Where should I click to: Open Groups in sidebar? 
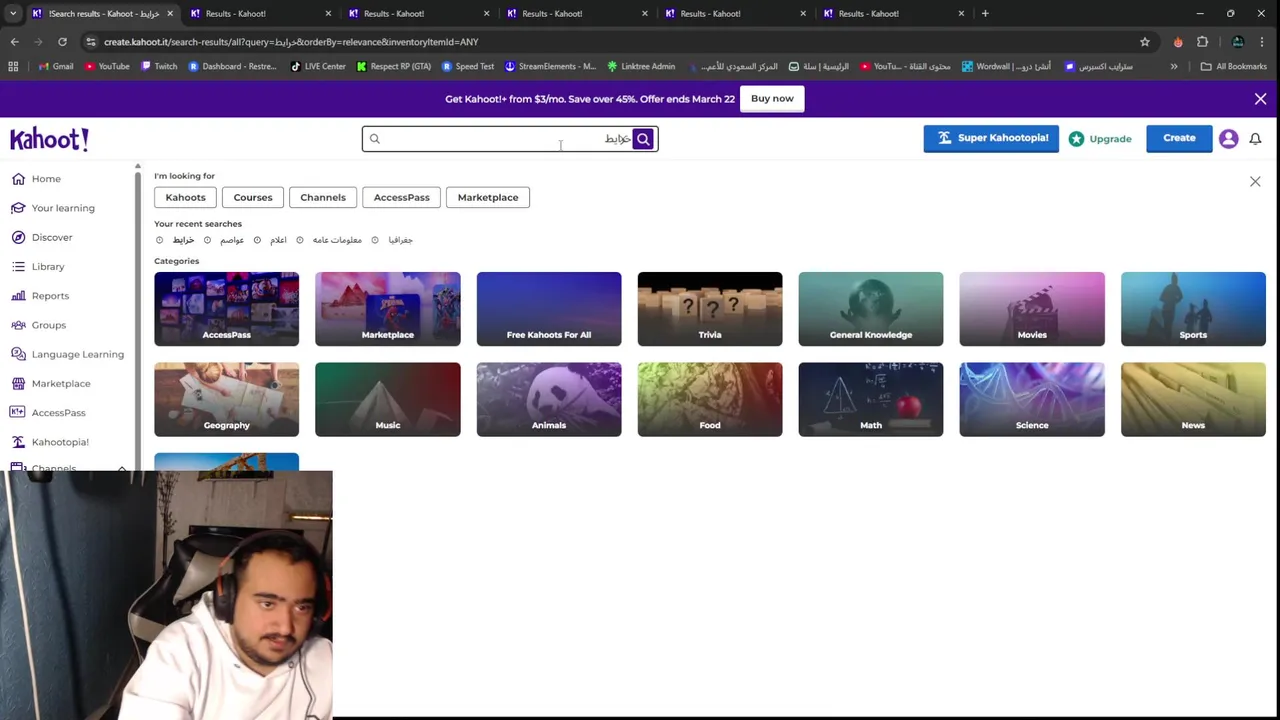pyautogui.click(x=39, y=325)
